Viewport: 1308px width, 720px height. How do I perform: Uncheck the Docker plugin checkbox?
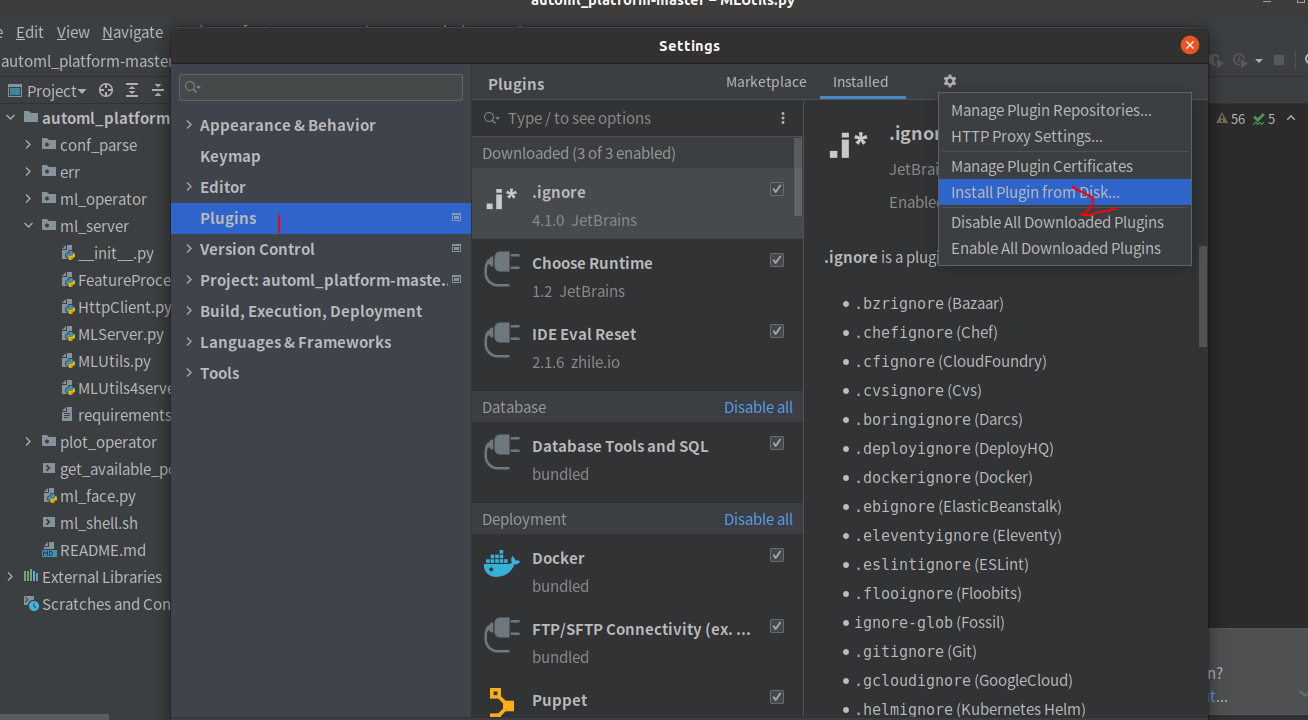tap(777, 555)
